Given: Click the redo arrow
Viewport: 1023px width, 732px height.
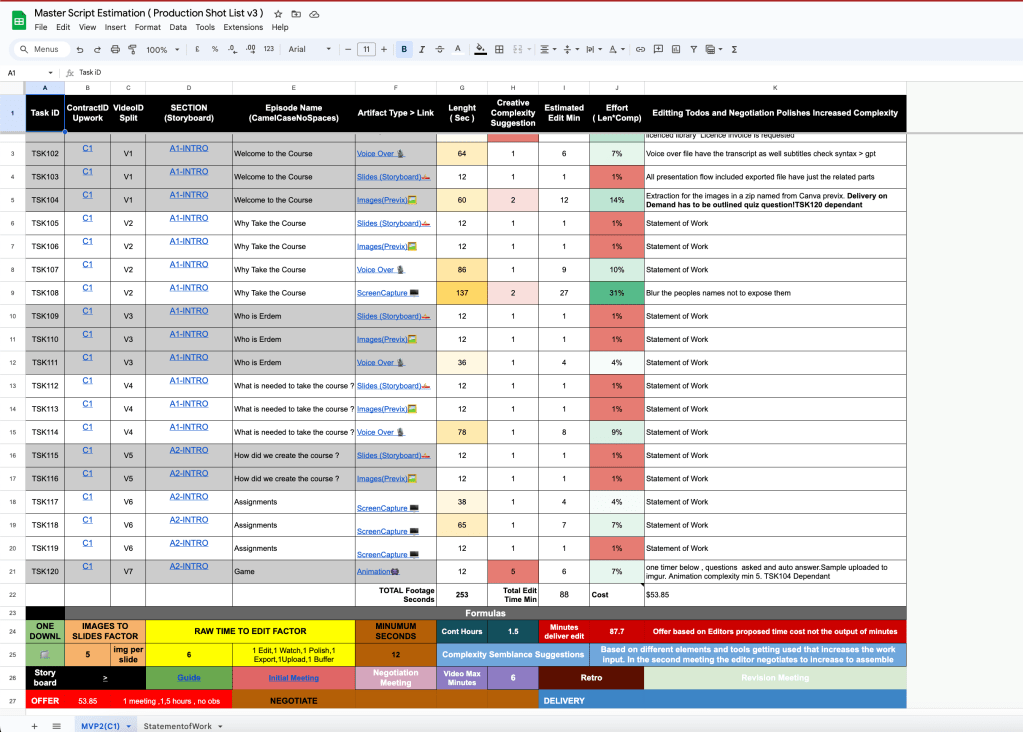Looking at the screenshot, I should point(97,50).
